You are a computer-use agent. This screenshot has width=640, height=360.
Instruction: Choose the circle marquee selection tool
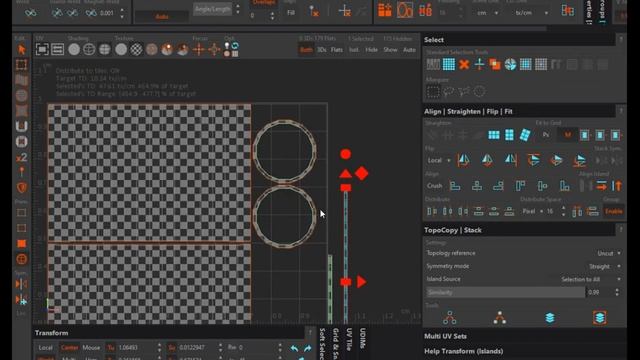click(x=479, y=91)
